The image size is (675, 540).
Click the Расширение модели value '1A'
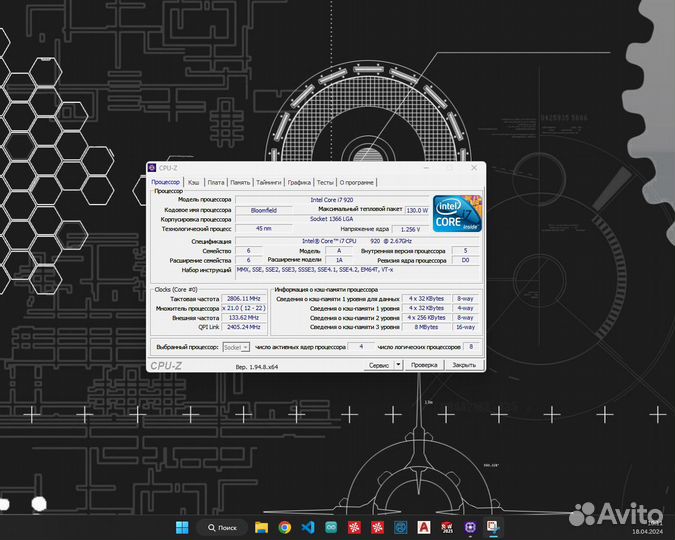[339, 260]
